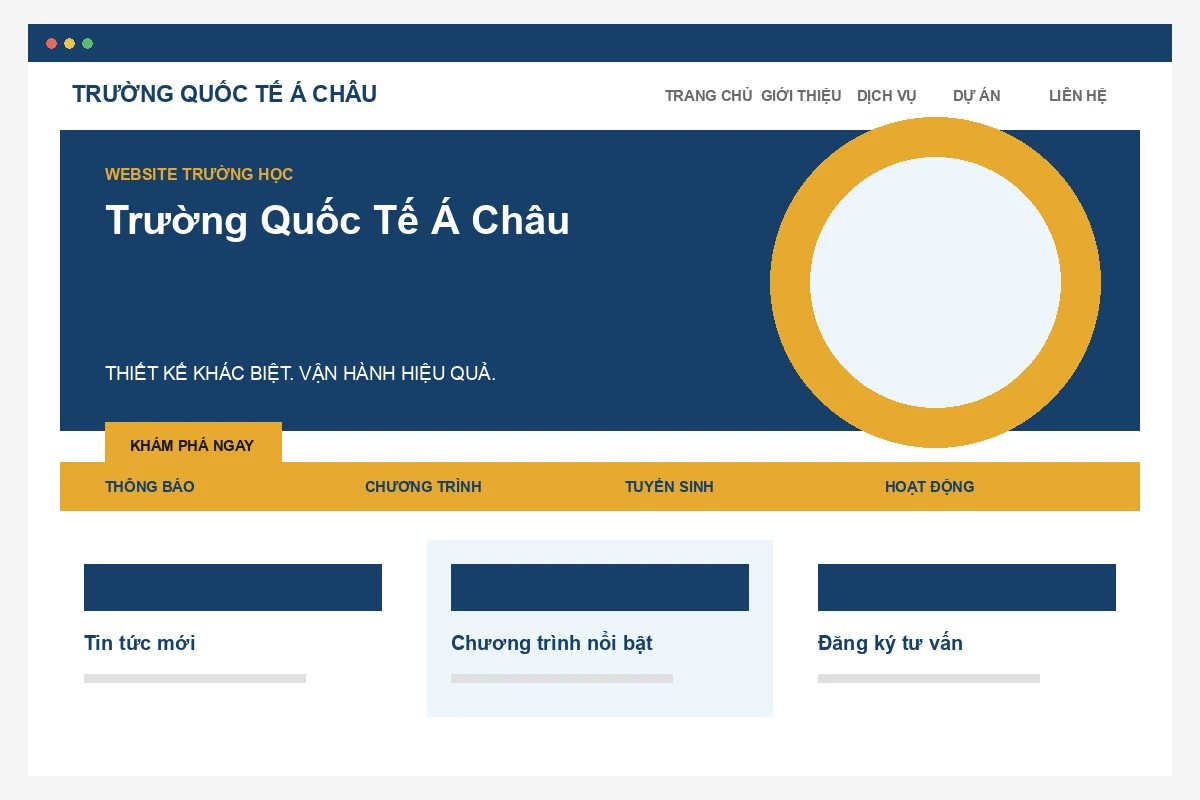Click the Chương trình nổi bật card banner

(x=600, y=587)
